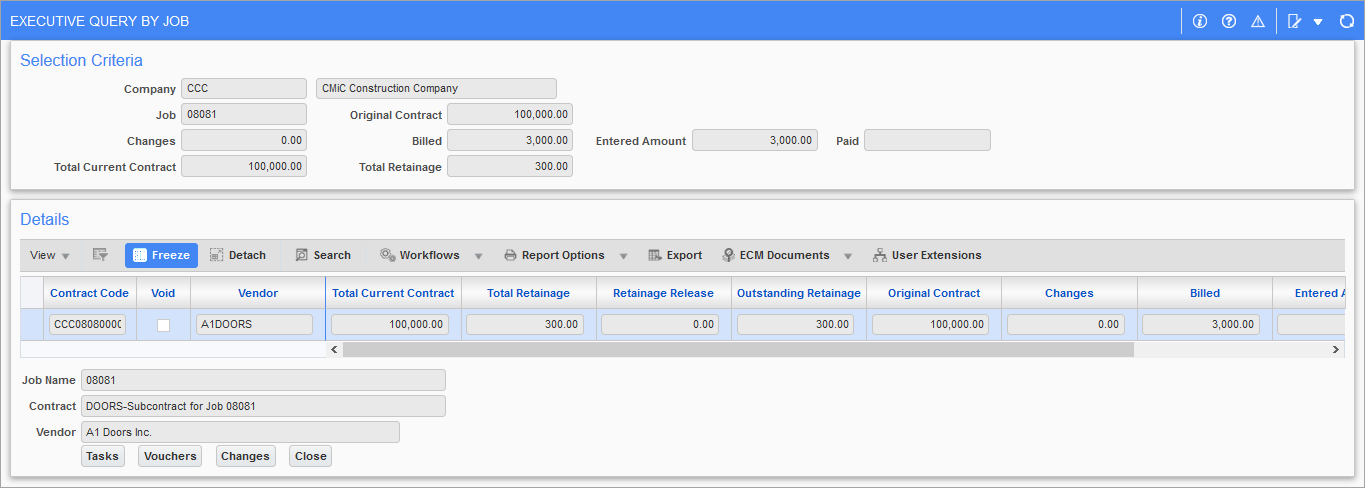The image size is (1365, 488).
Task: Open the information icon in title bar
Action: pyautogui.click(x=1201, y=21)
